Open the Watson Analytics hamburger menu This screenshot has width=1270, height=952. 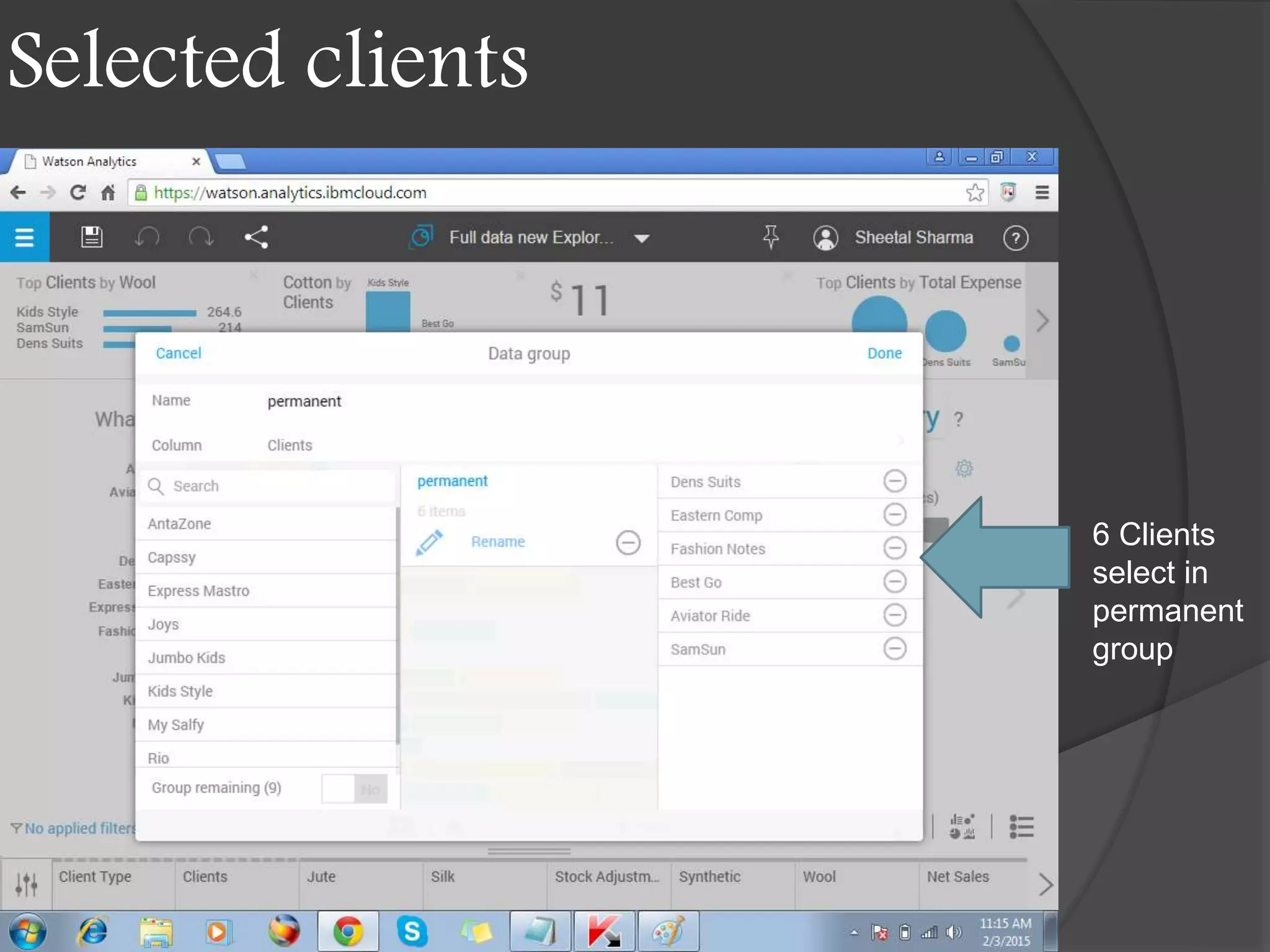pyautogui.click(x=24, y=237)
